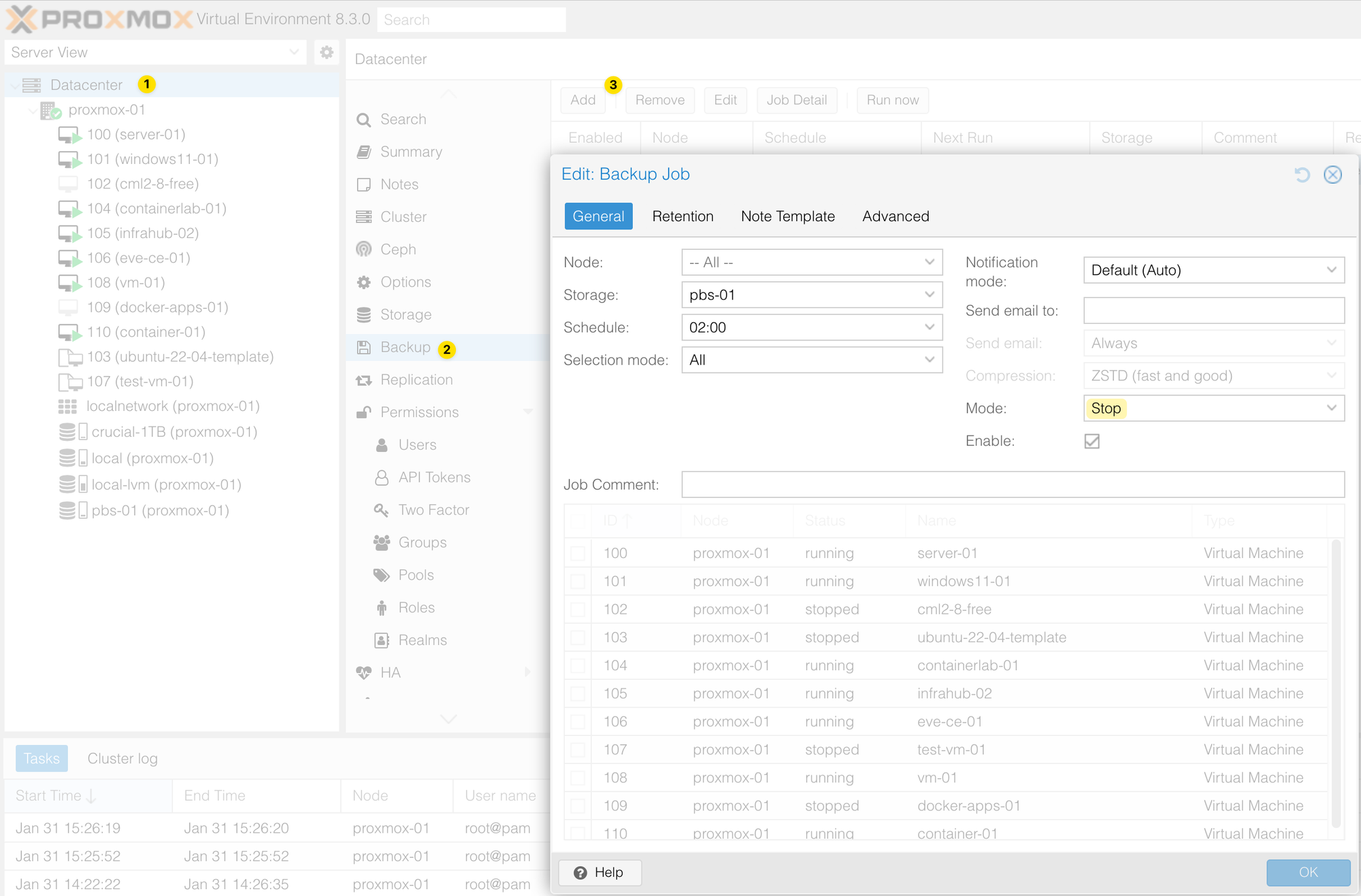Check the box for VM 100 server-01

coord(578,553)
